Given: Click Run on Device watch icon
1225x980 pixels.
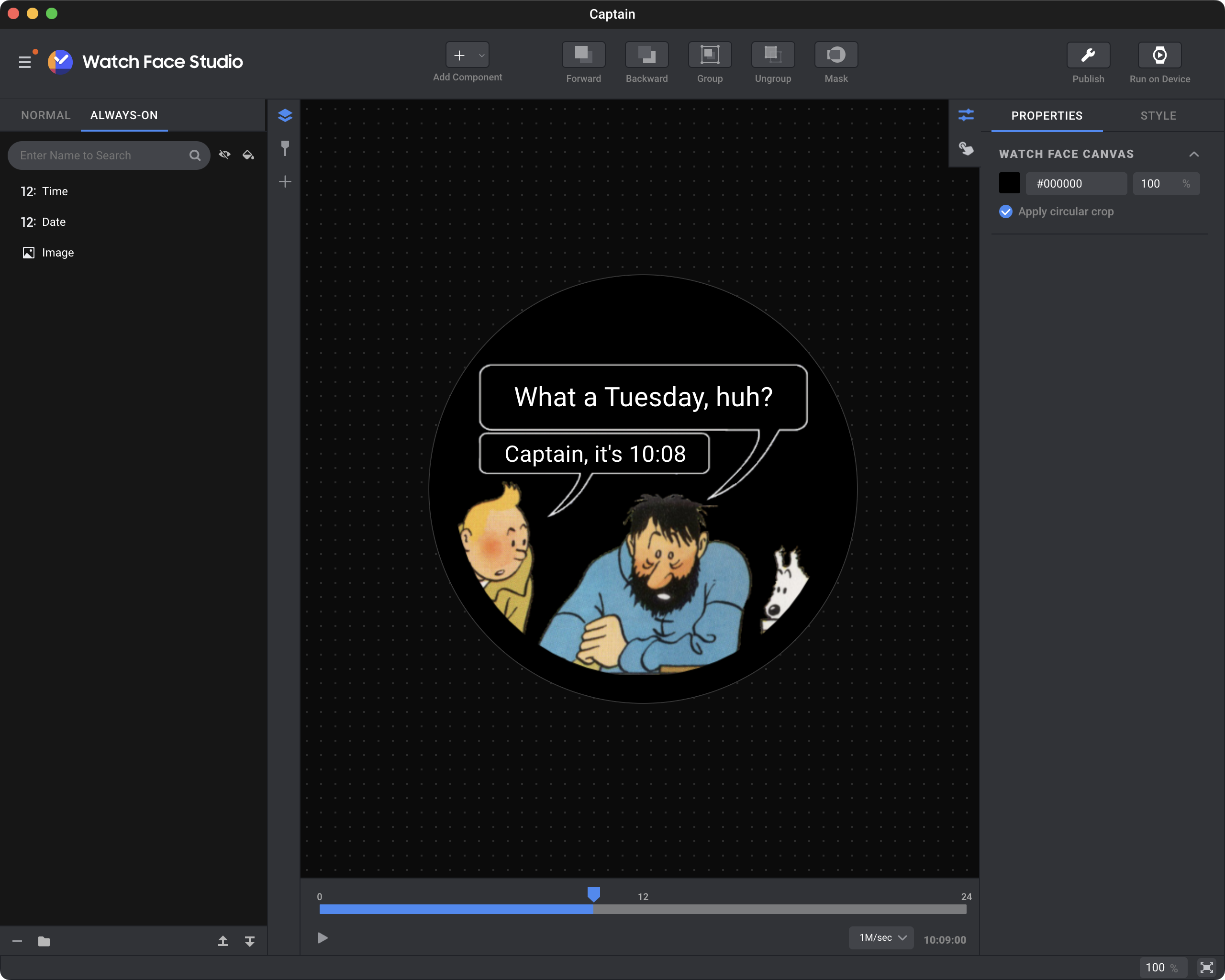Looking at the screenshot, I should (1159, 55).
